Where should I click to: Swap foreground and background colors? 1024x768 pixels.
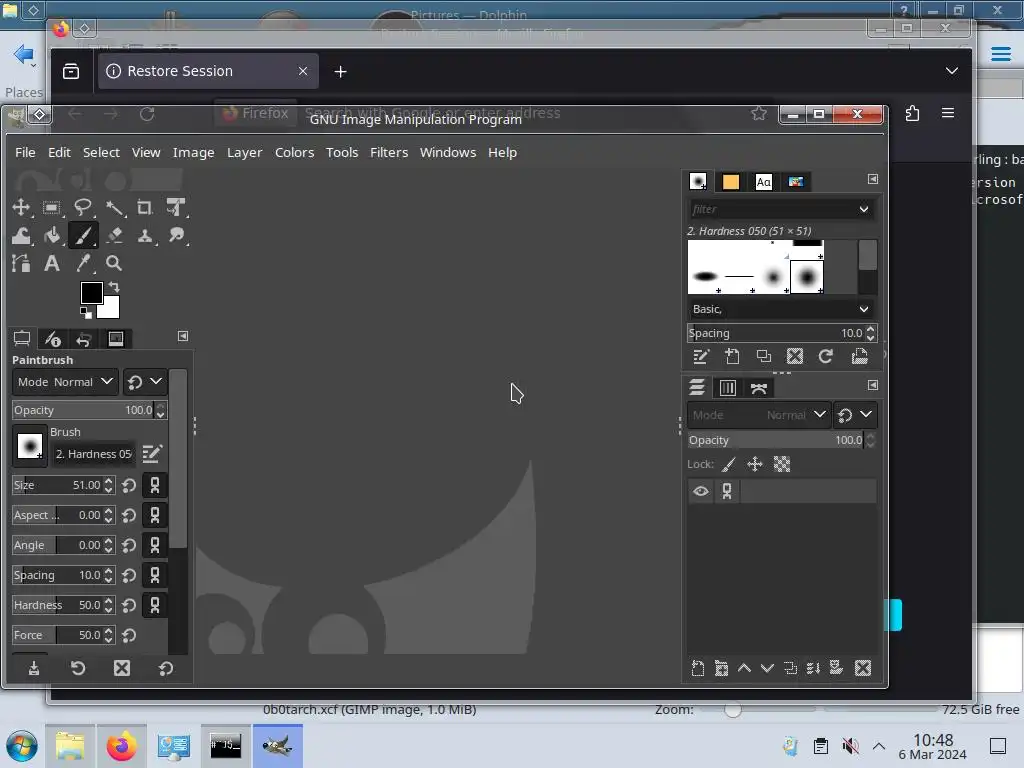(114, 287)
